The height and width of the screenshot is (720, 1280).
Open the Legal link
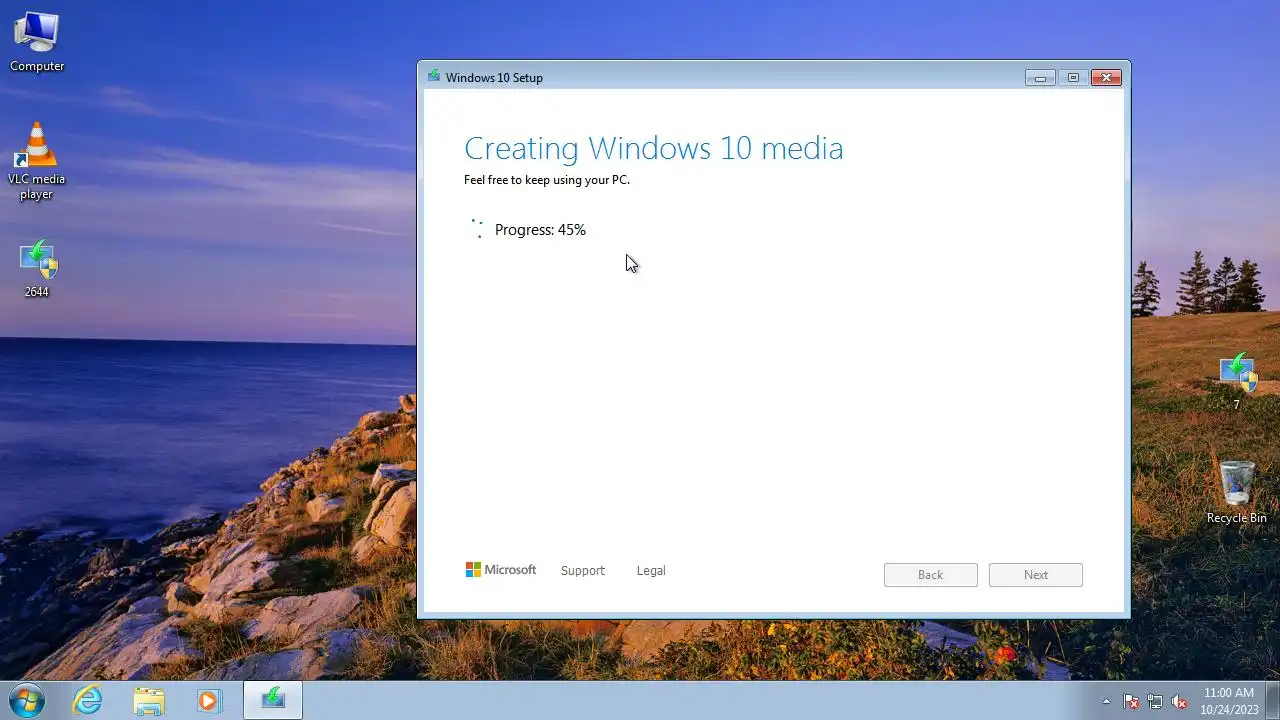(651, 571)
